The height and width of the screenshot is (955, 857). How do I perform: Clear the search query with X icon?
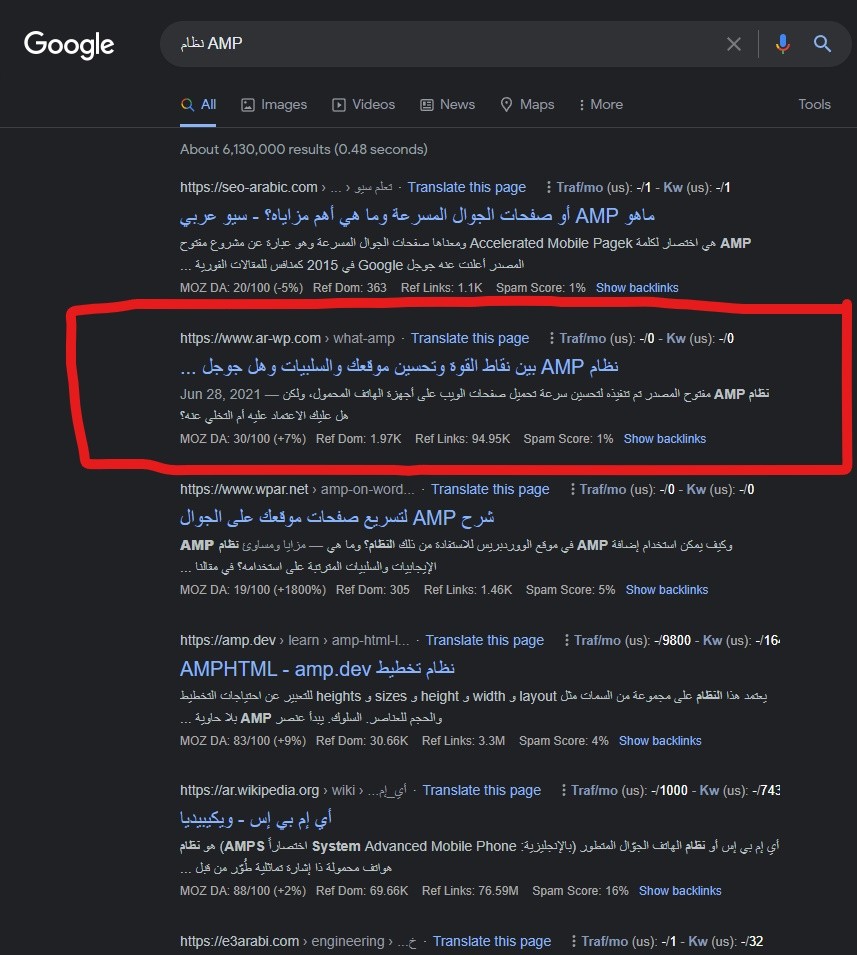click(733, 44)
